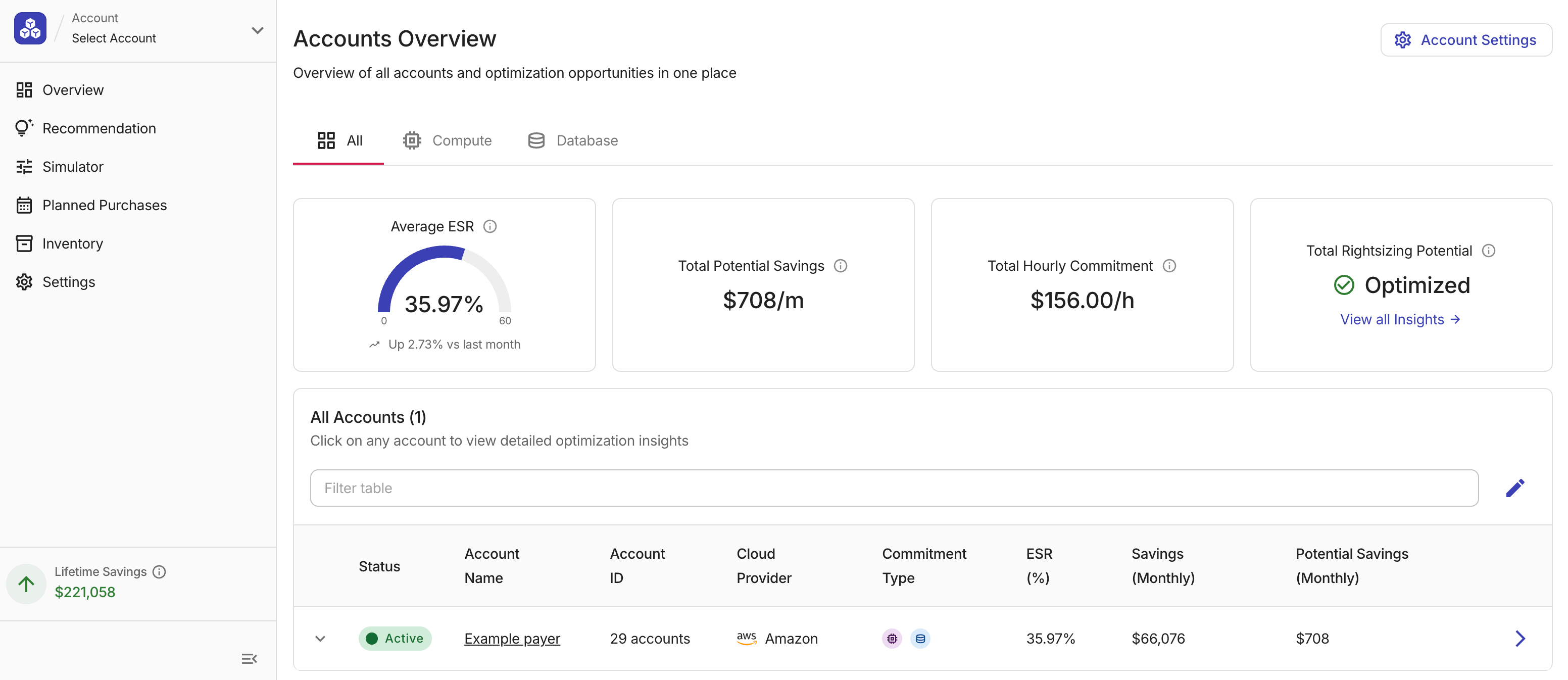Click the app logo icon in sidebar header

(30, 28)
